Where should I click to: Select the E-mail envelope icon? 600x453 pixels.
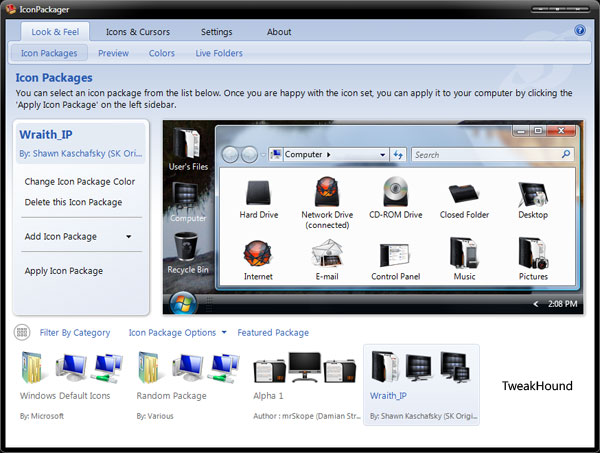point(327,253)
